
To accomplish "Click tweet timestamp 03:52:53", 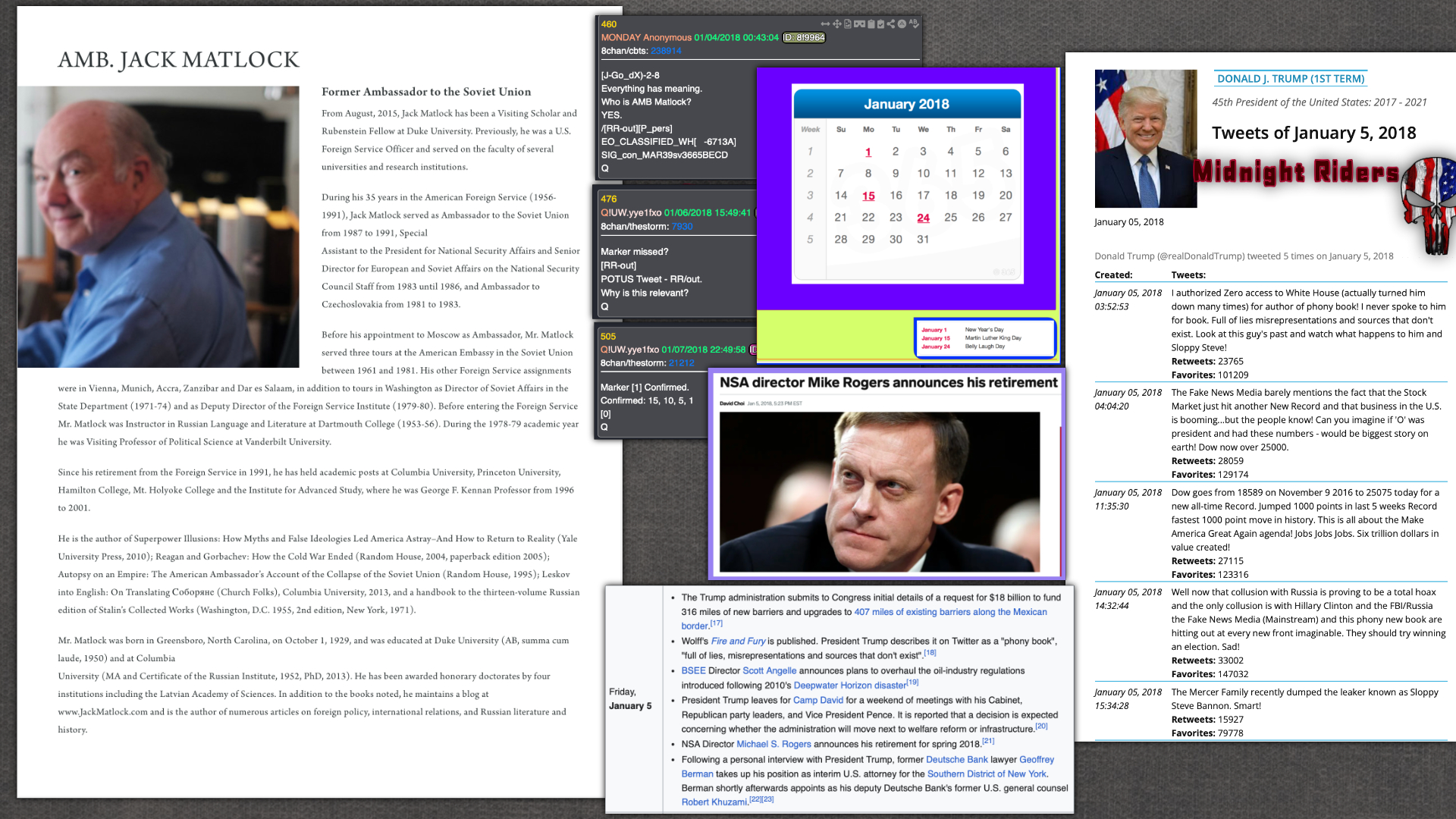I will point(1112,307).
